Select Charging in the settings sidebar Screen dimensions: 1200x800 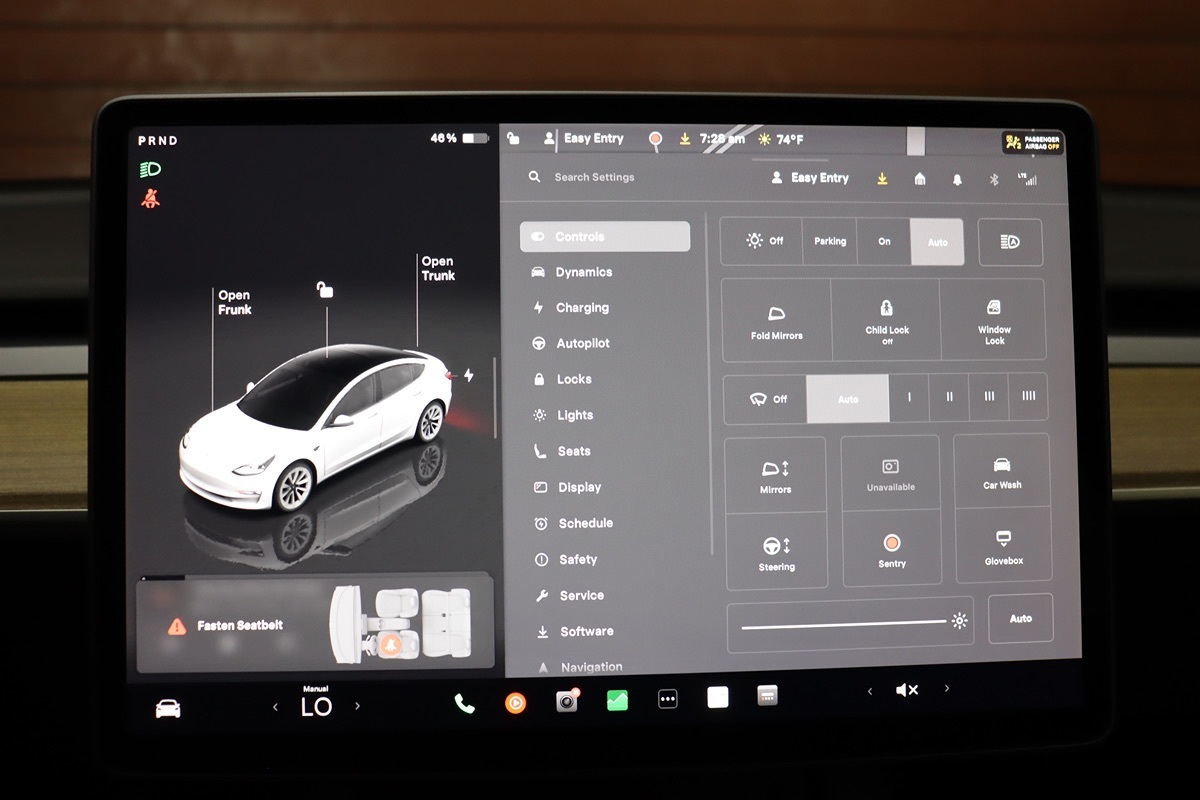(582, 308)
